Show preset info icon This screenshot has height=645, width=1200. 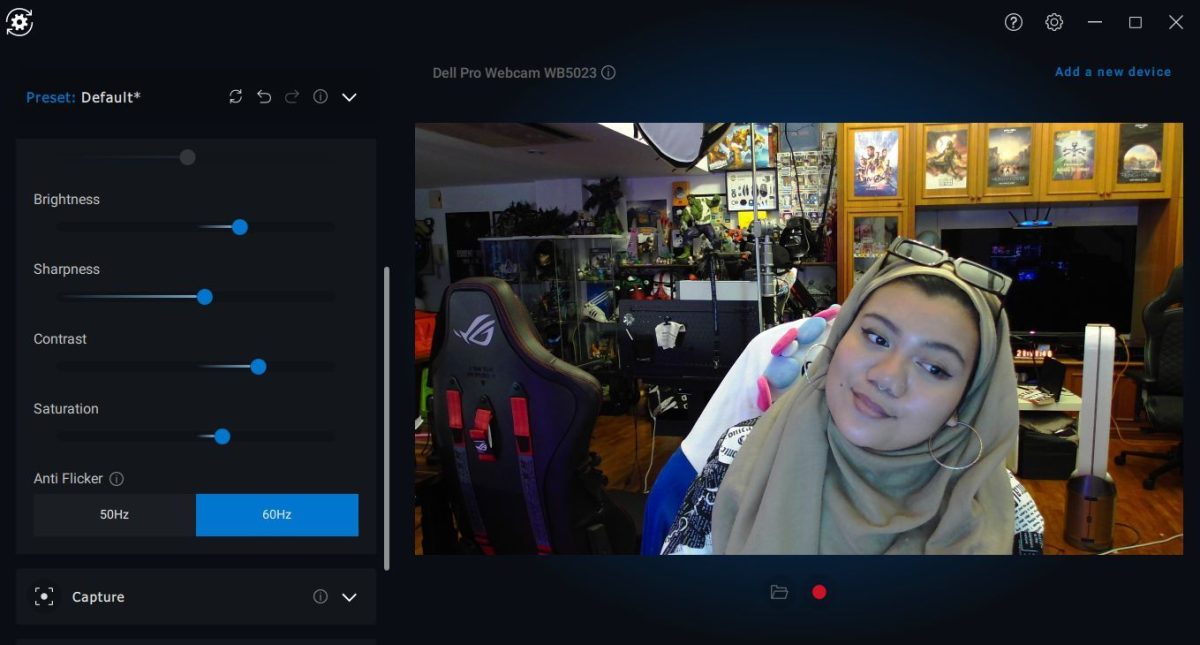click(x=320, y=97)
